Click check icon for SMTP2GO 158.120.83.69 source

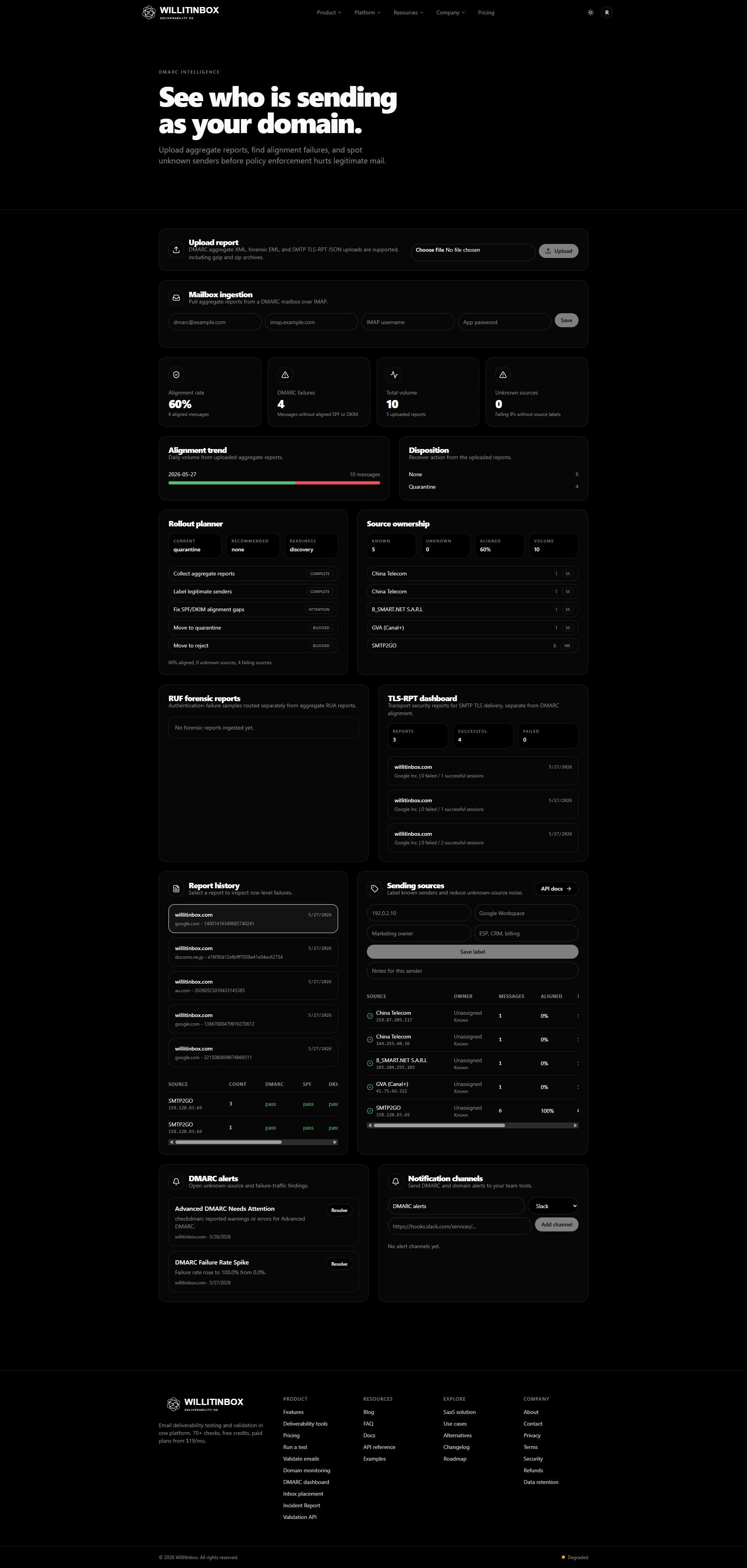tap(370, 1111)
